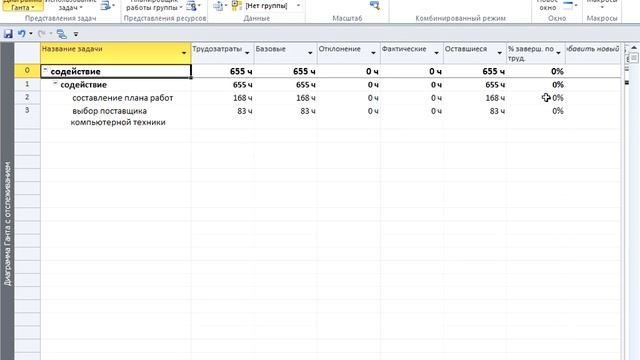This screenshot has width=640, height=360.
Task: Click the link tasks icon in quick access toolbar
Action: tap(62, 34)
